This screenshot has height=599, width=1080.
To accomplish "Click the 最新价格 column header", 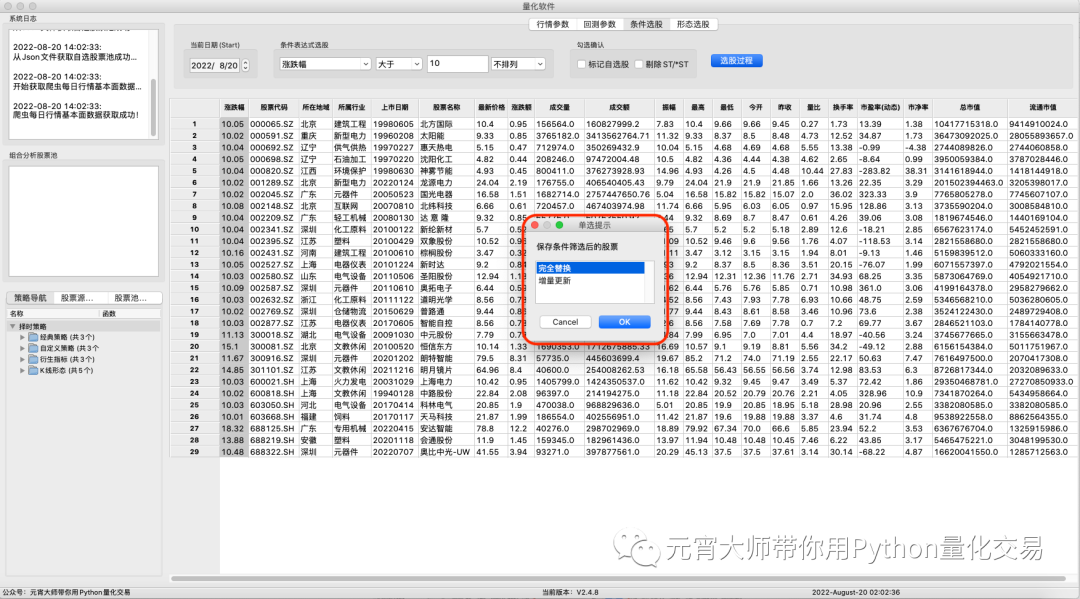I will point(491,107).
